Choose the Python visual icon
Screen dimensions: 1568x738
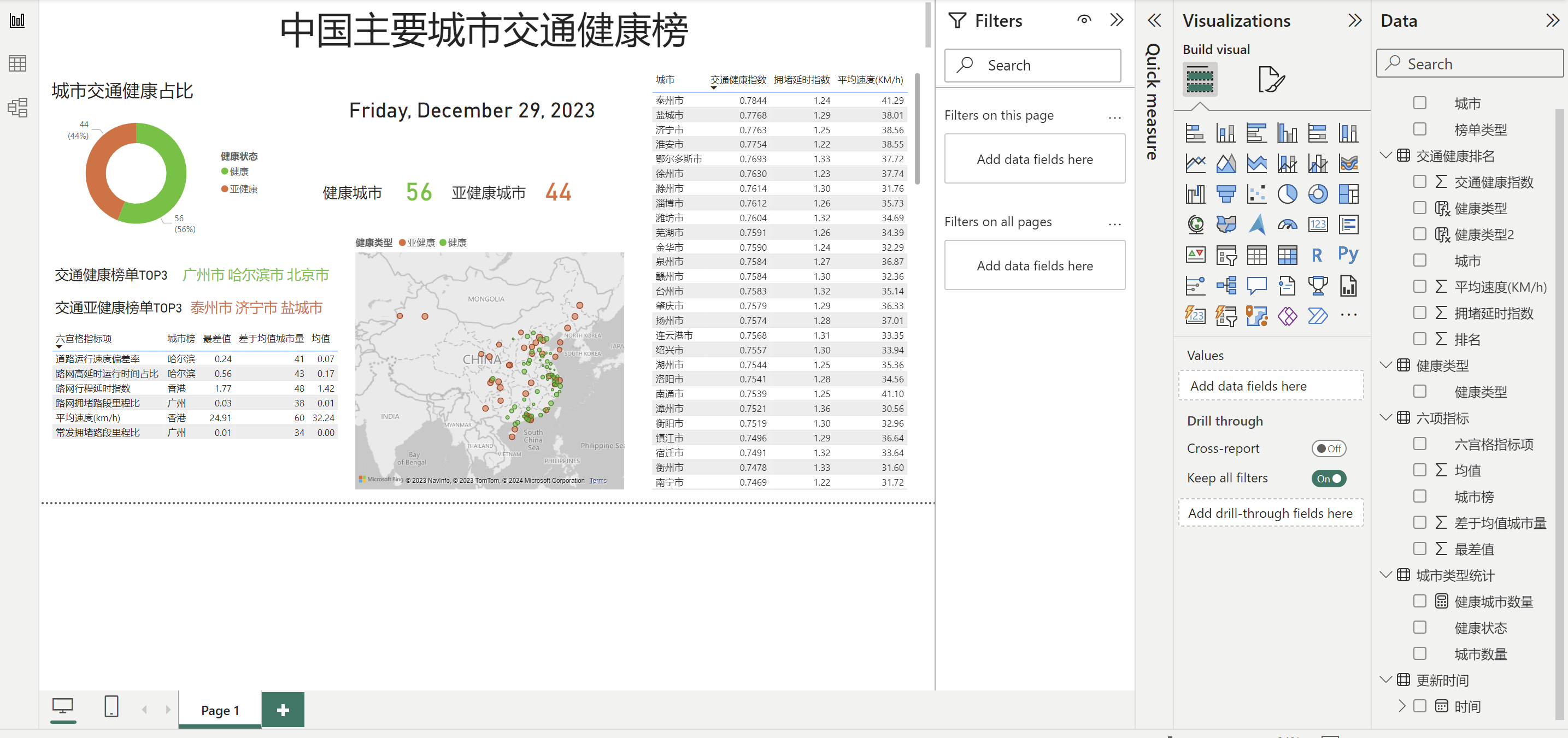[x=1348, y=255]
